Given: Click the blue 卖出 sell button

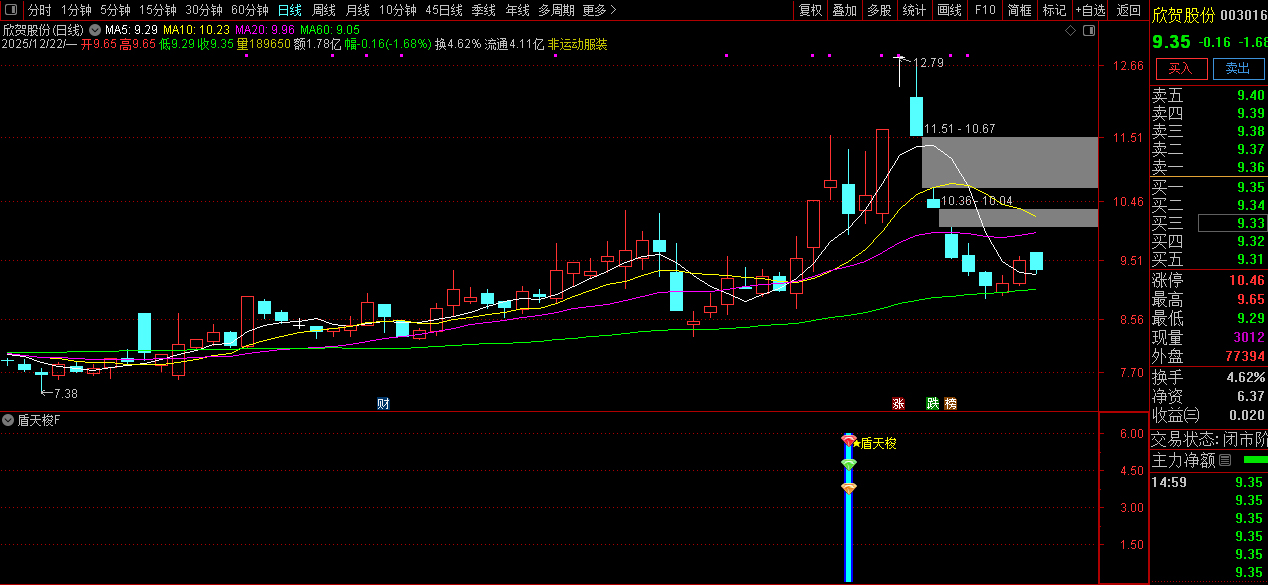Looking at the screenshot, I should (x=1238, y=68).
